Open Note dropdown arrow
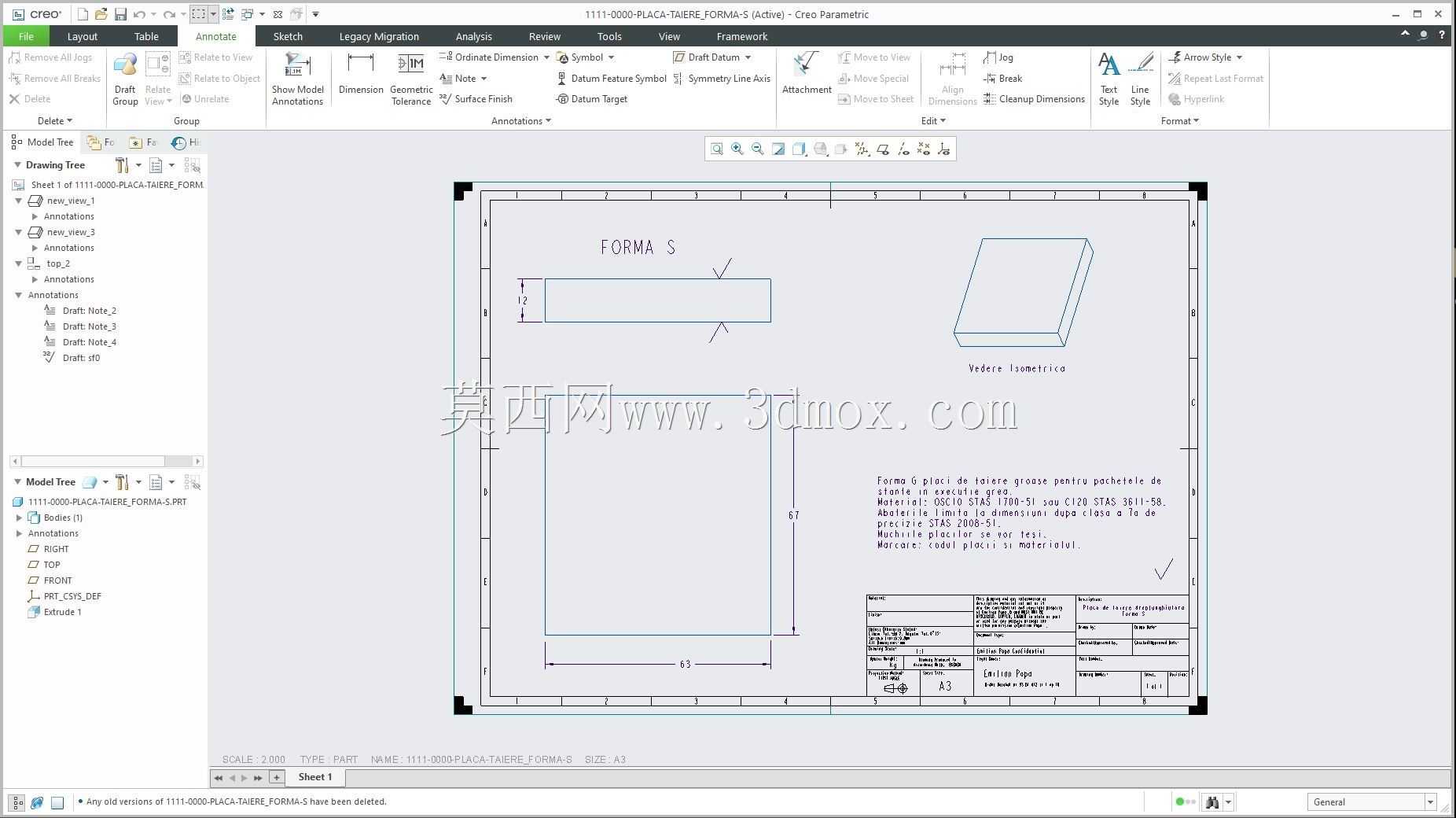1456x818 pixels. click(x=483, y=79)
